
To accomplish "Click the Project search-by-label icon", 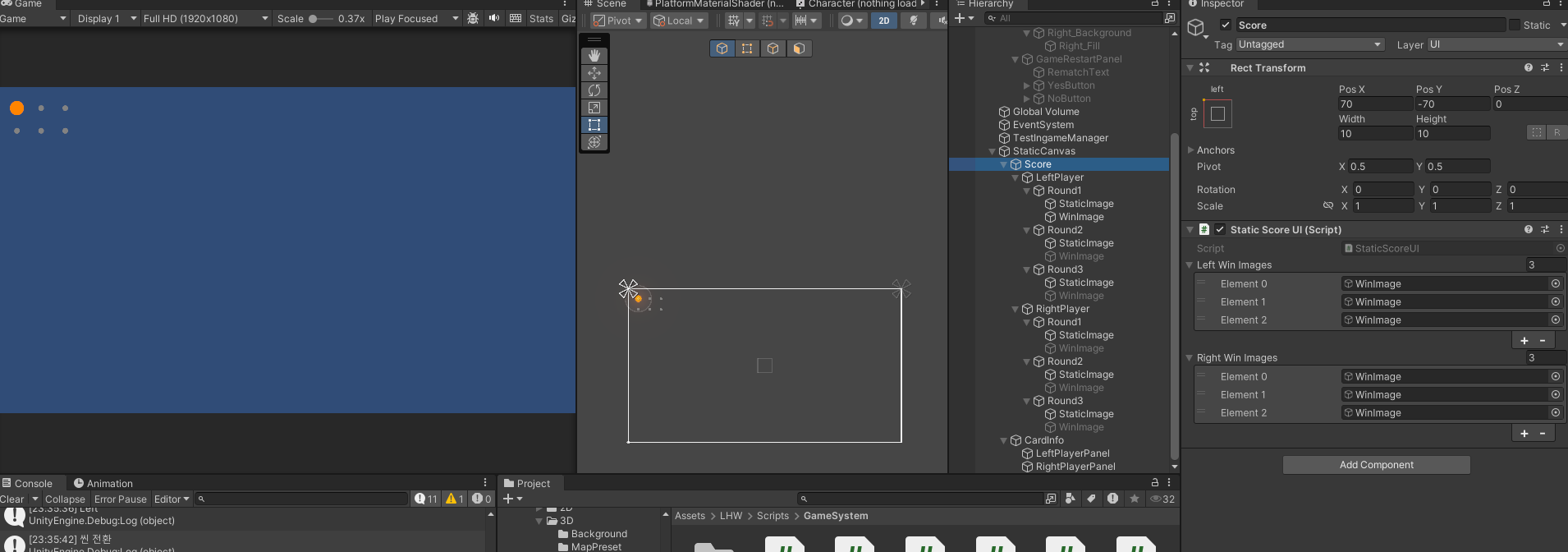I will click(1091, 499).
